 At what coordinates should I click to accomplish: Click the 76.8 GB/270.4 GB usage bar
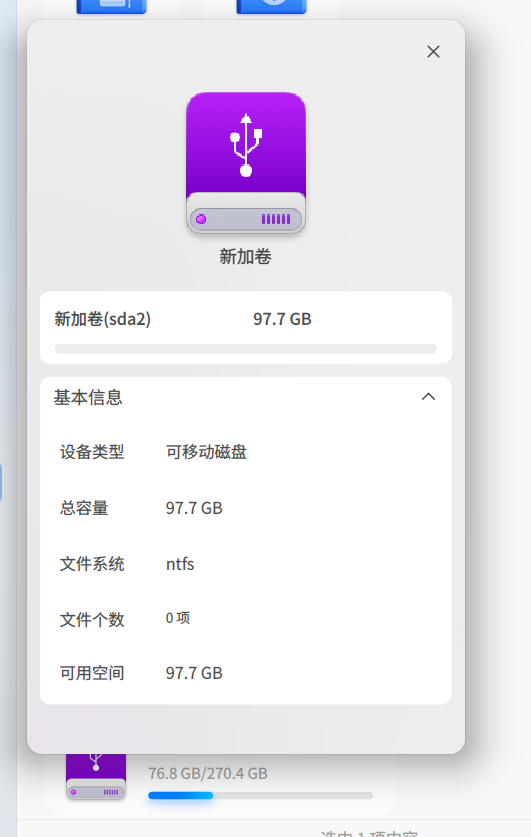click(260, 795)
